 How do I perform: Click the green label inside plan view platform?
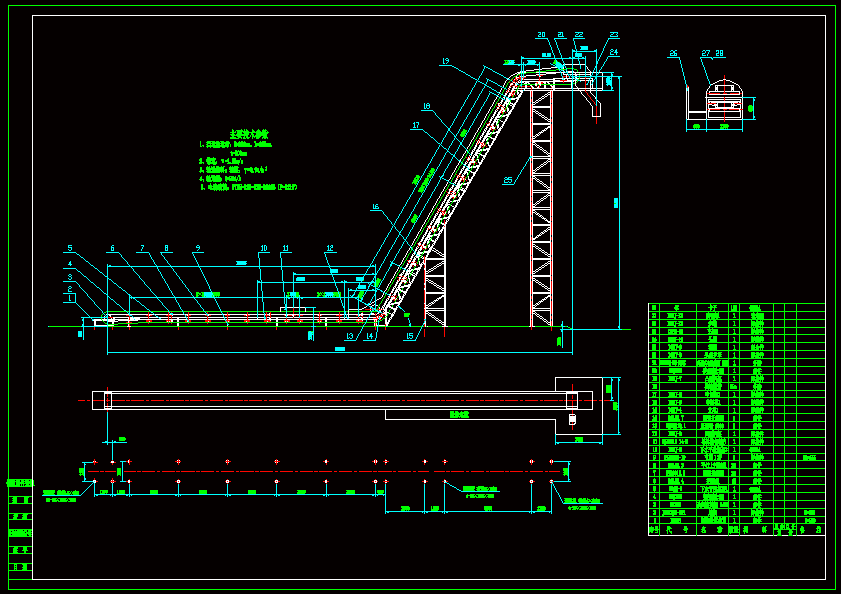point(459,415)
